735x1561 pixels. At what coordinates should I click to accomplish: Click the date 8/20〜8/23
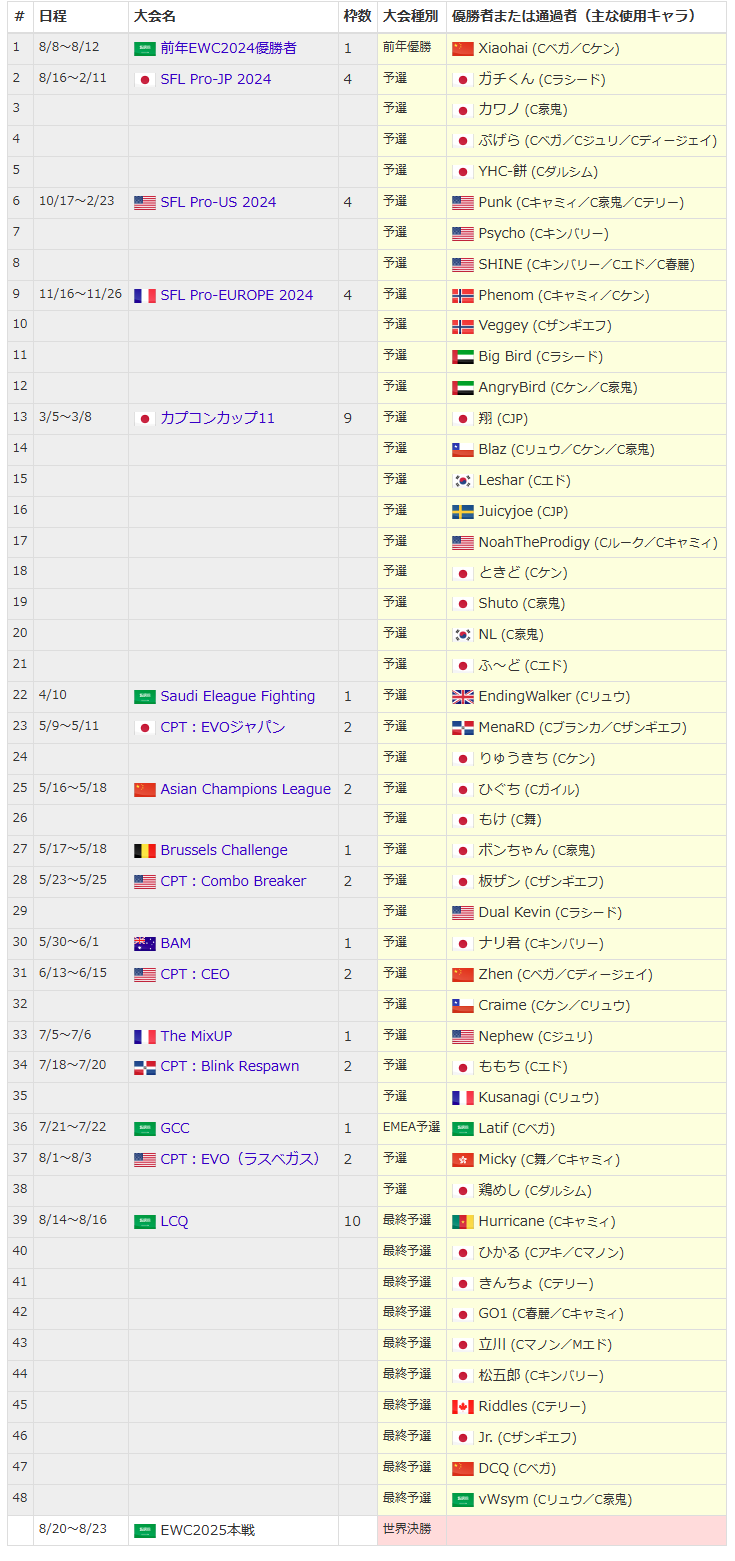tap(72, 1529)
